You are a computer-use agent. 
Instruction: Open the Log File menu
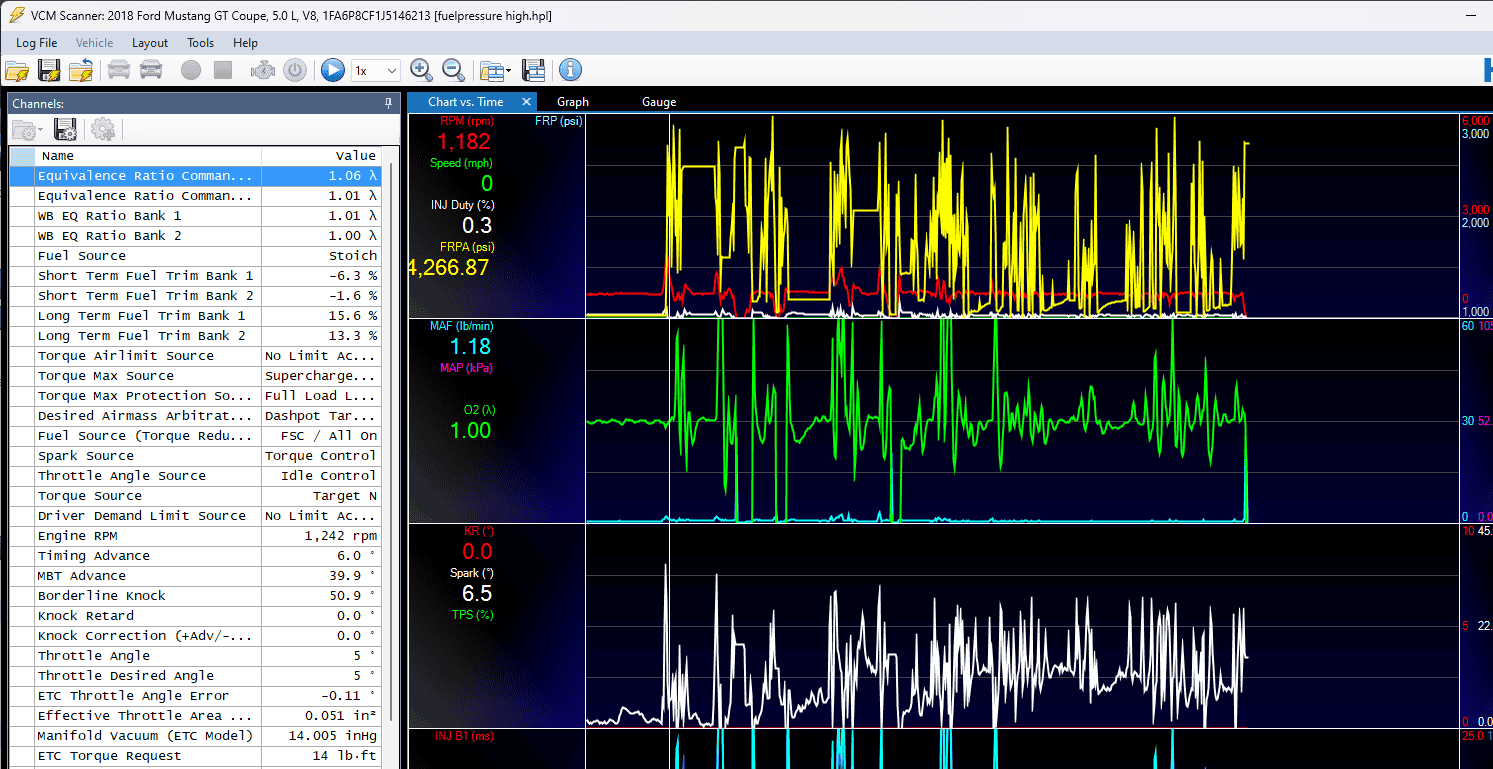pos(37,43)
